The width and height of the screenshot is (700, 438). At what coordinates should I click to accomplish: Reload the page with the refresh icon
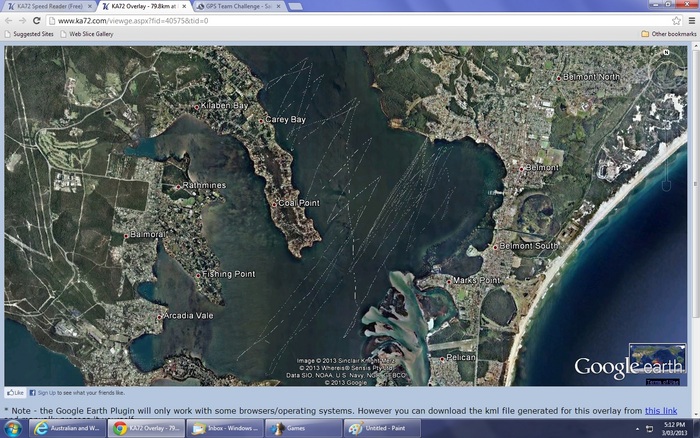(x=37, y=20)
